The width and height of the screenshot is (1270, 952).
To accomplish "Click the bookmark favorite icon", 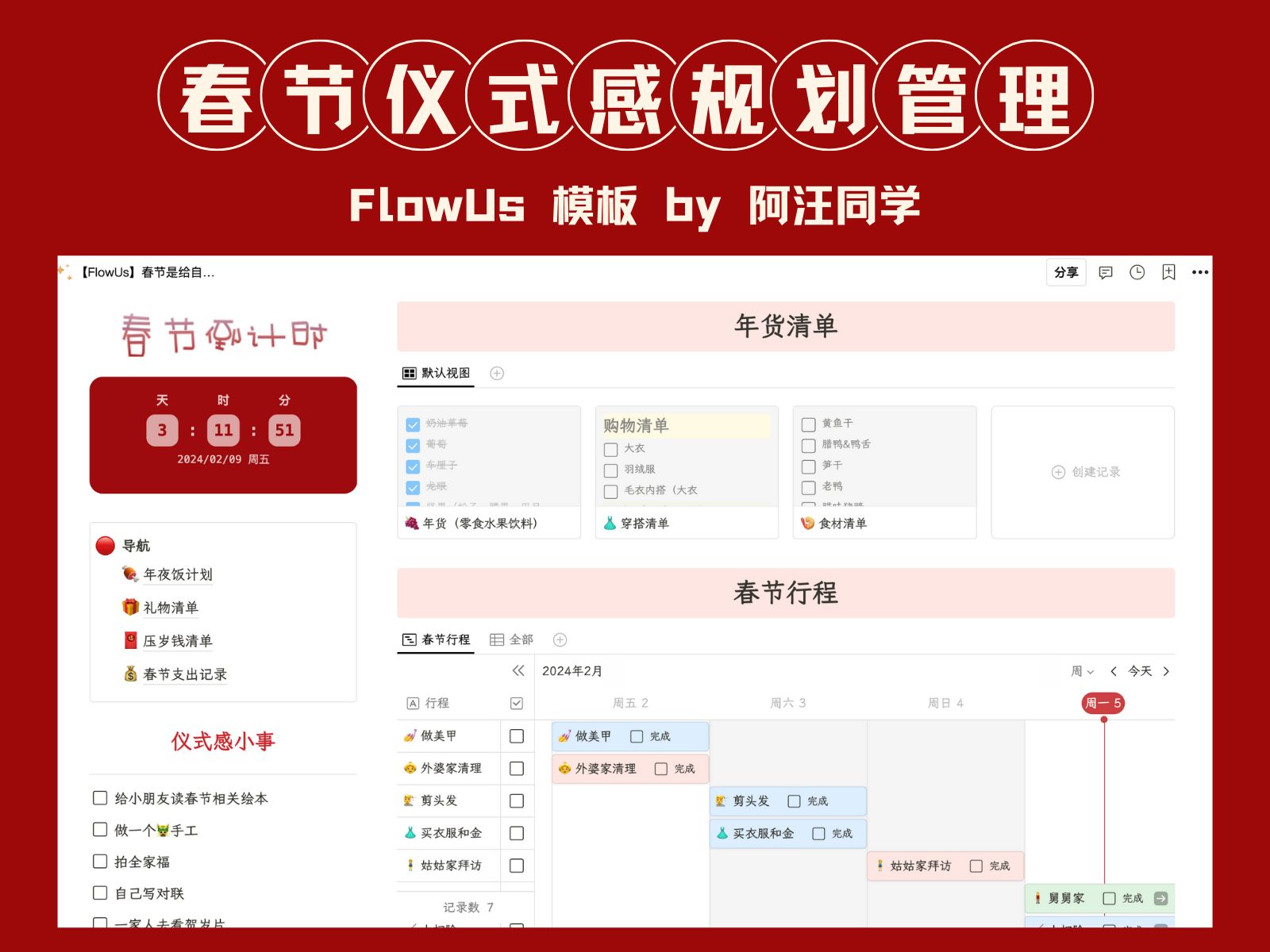I will click(1168, 272).
